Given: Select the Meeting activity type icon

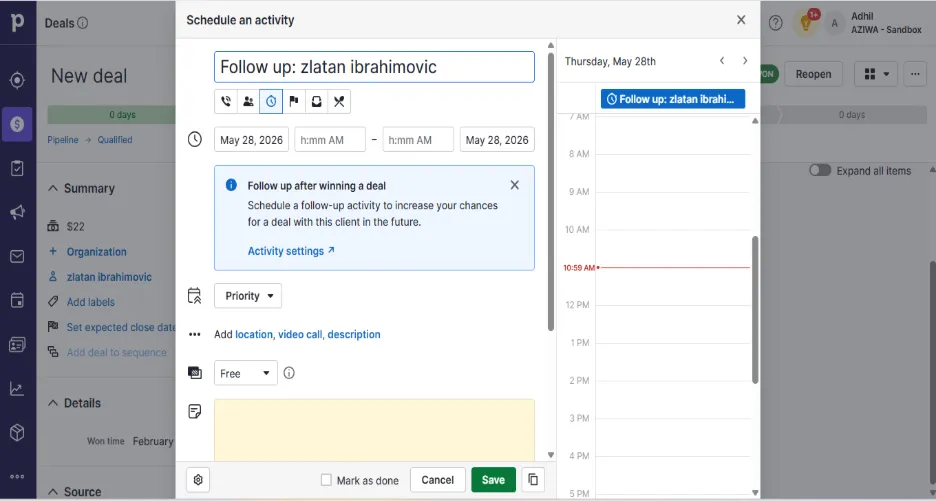Looking at the screenshot, I should click(248, 102).
